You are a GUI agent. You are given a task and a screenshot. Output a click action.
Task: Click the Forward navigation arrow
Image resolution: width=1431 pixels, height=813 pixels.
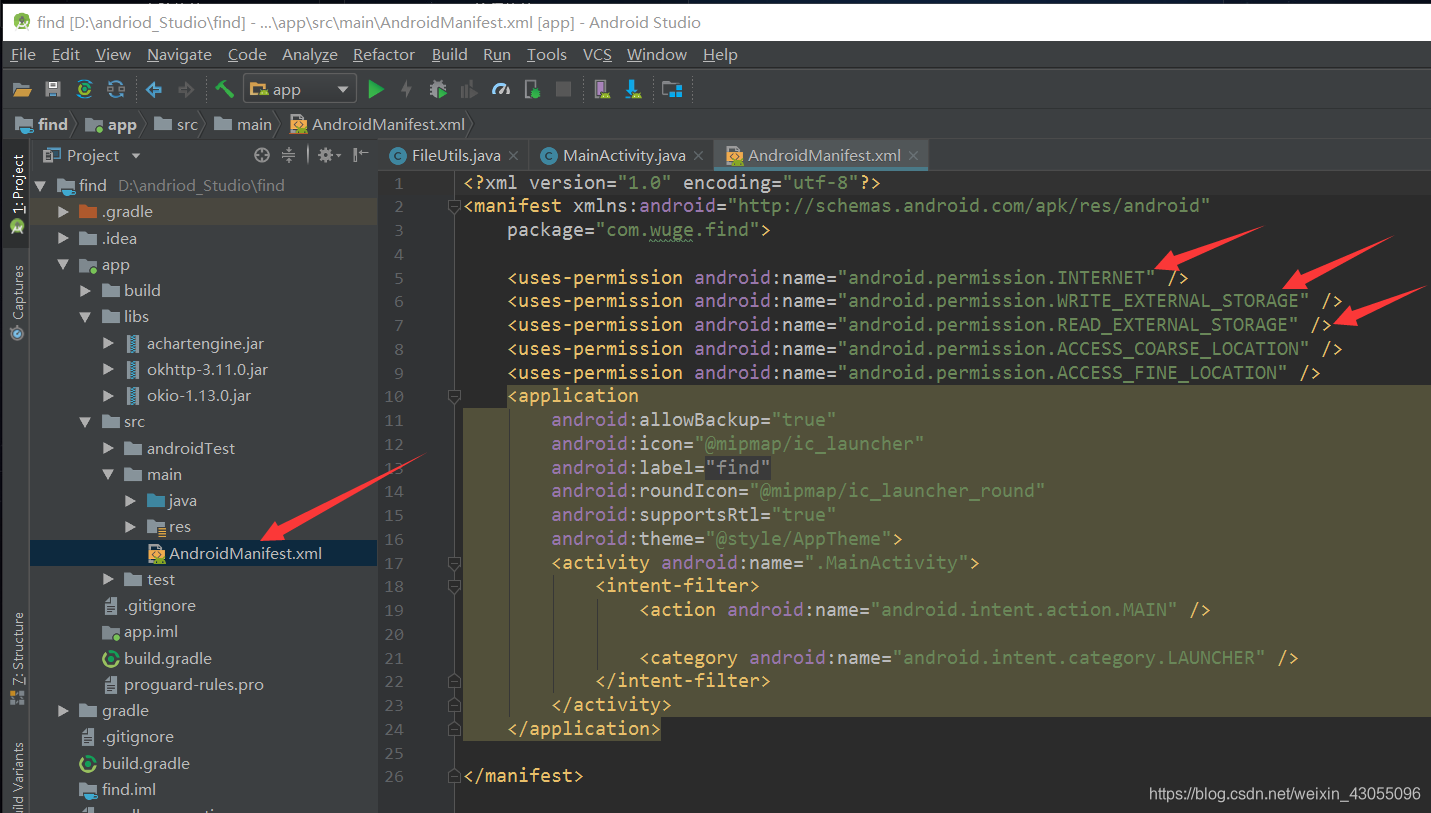186,90
